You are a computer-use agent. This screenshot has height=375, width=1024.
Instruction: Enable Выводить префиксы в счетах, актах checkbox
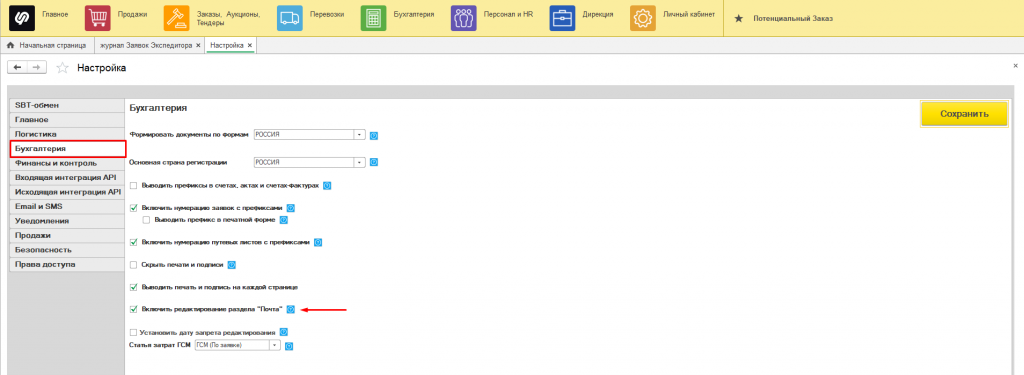pos(134,186)
